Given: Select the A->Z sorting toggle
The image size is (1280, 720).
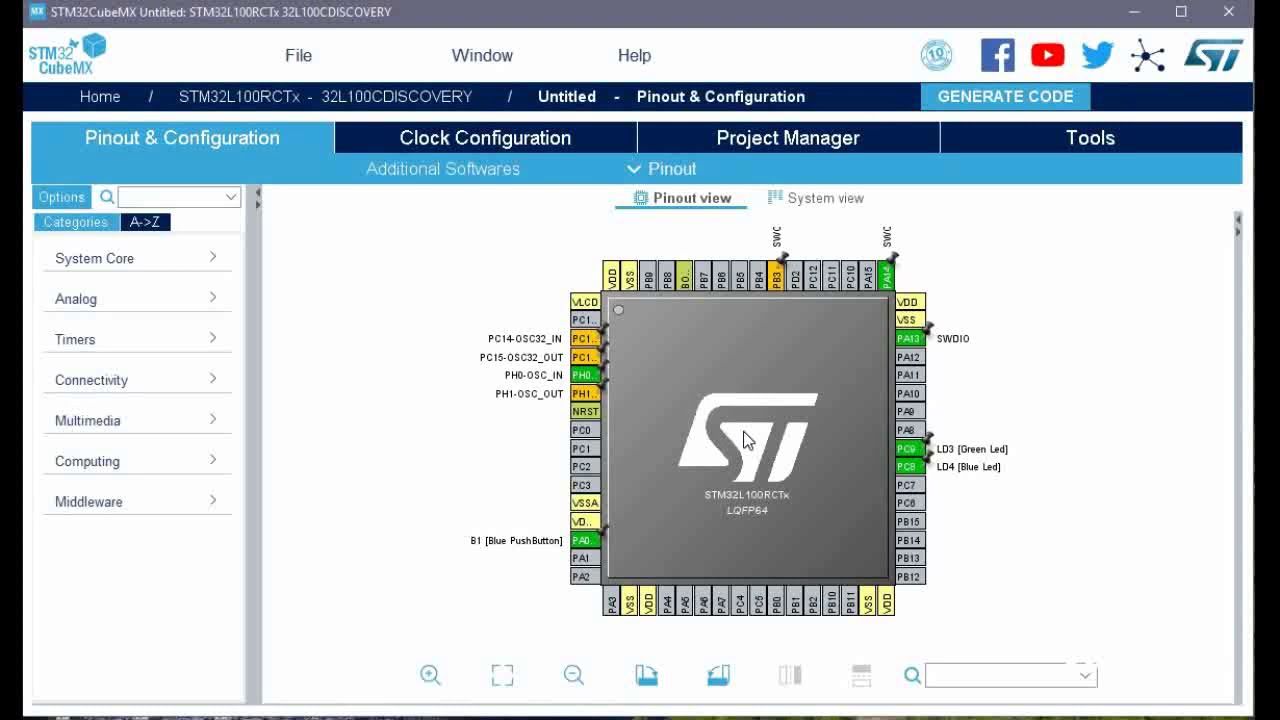Looking at the screenshot, I should (145, 222).
